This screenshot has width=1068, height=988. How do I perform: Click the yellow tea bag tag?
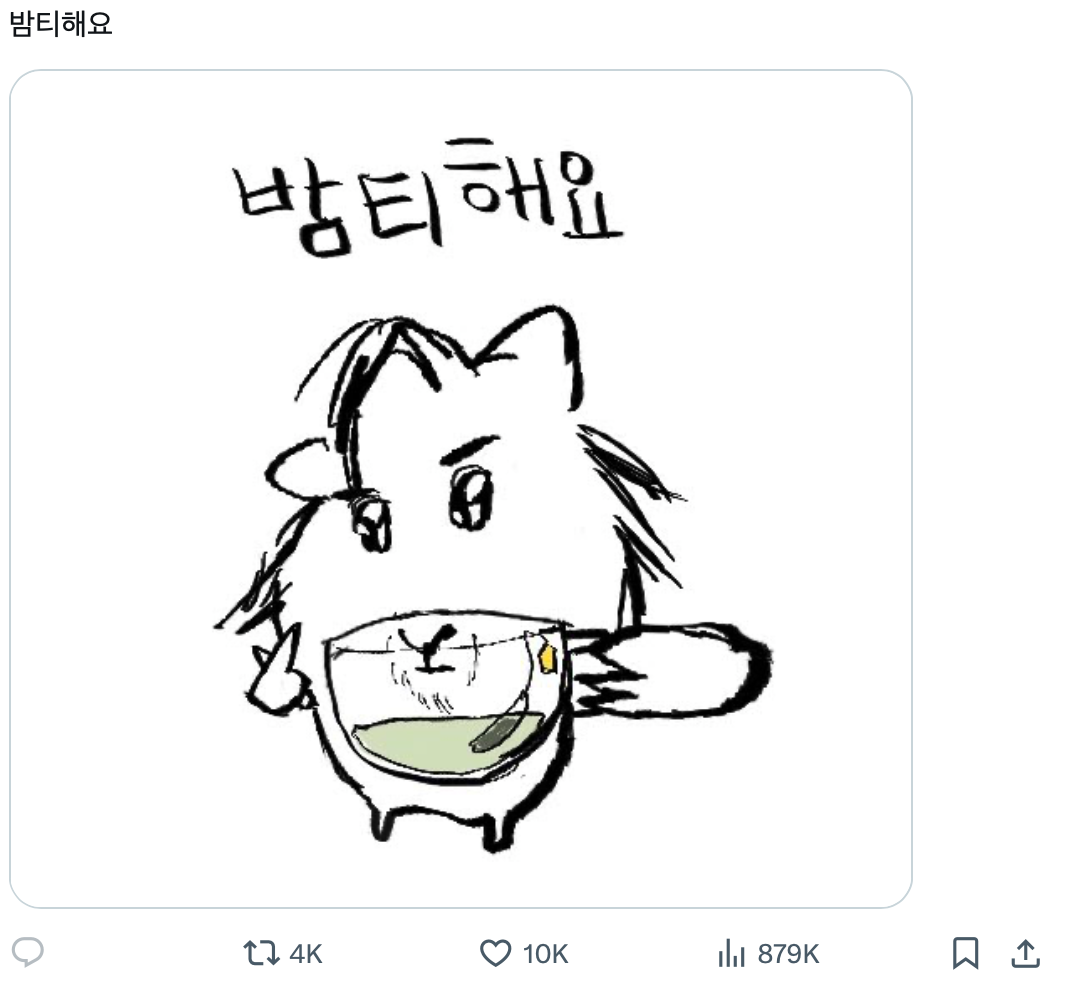[545, 657]
